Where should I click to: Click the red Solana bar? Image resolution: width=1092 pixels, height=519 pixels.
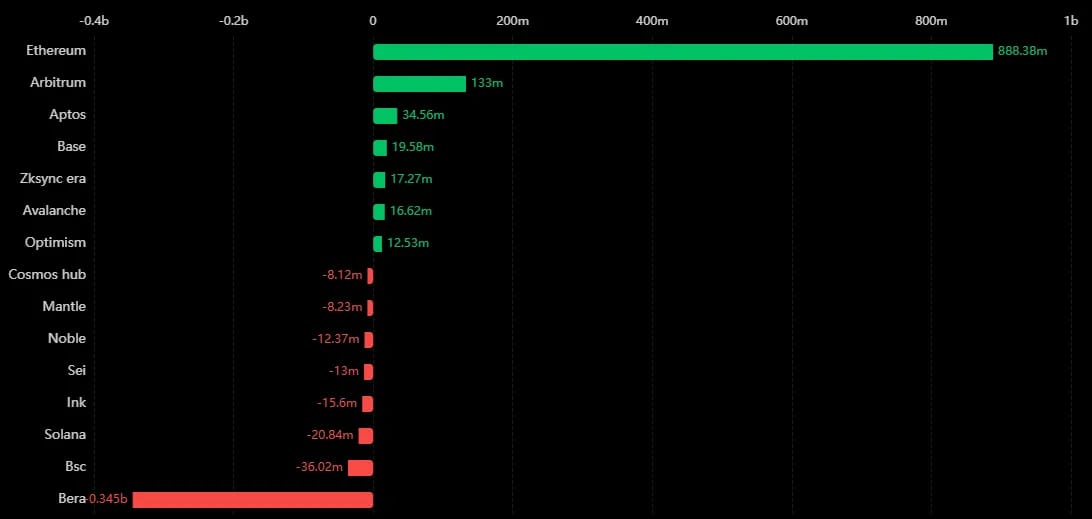click(x=366, y=435)
